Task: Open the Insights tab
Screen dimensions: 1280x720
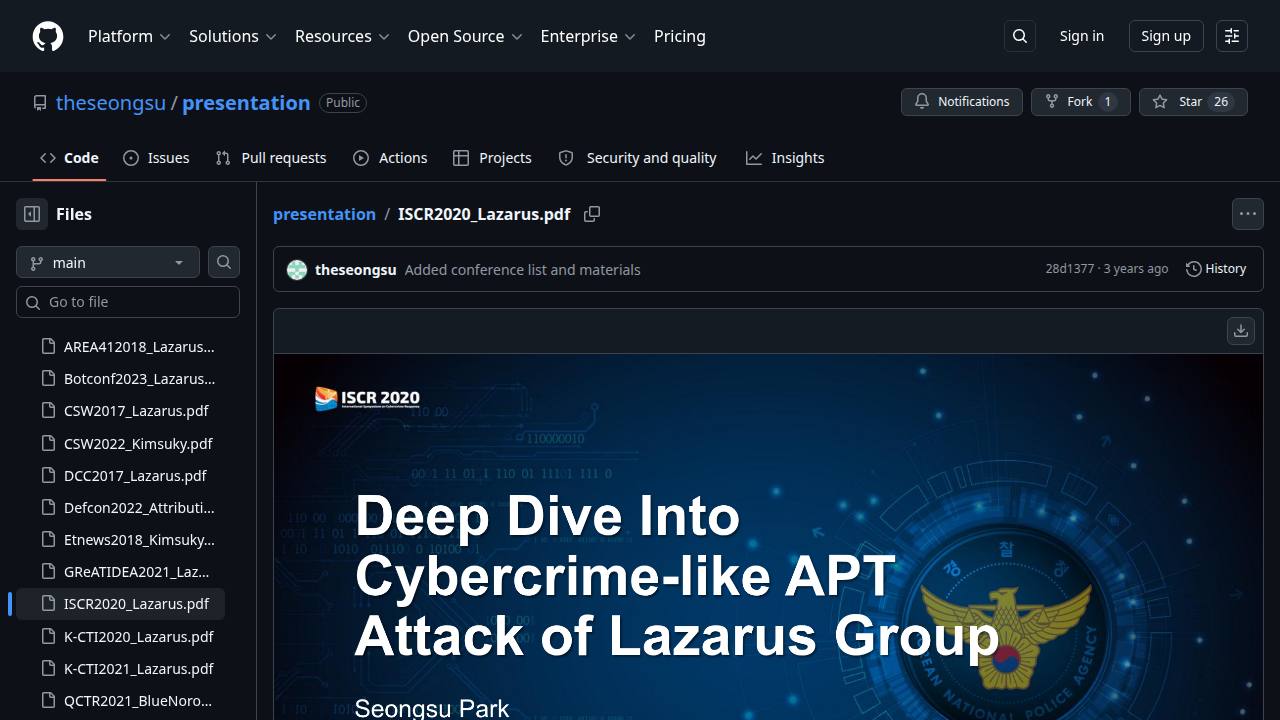Action: point(785,158)
